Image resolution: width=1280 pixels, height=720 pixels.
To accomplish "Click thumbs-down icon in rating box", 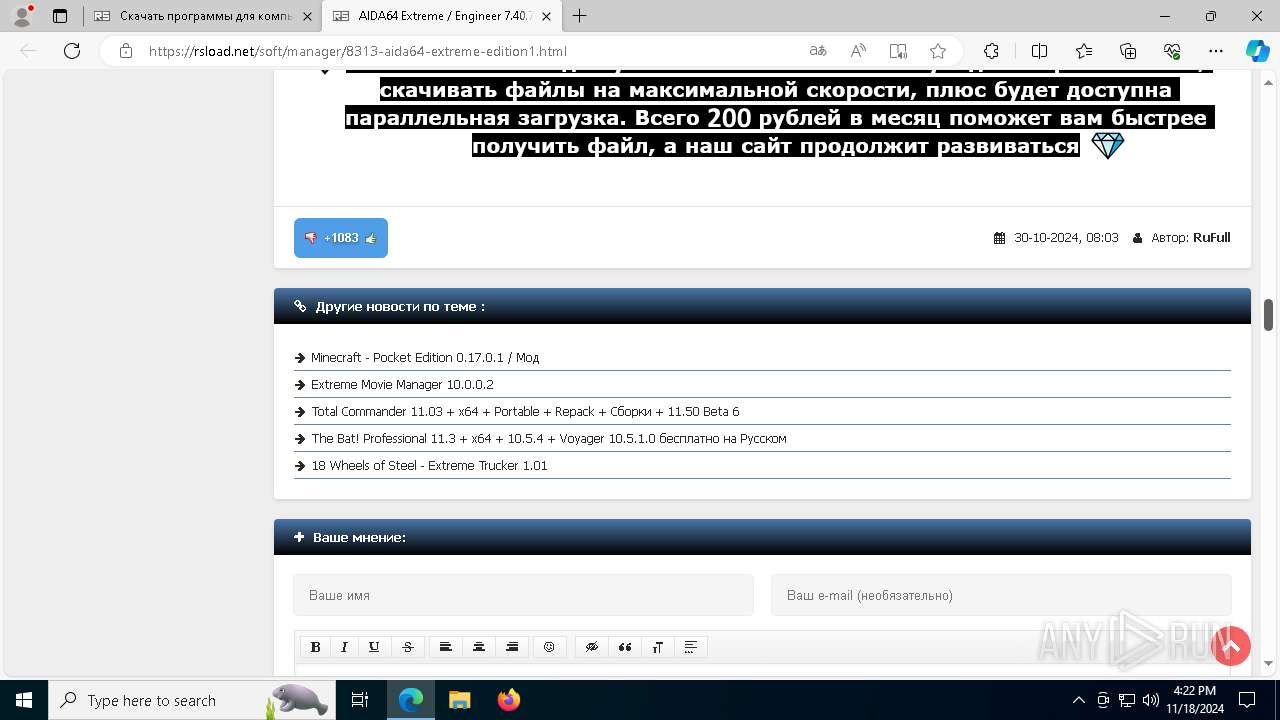I will pyautogui.click(x=310, y=238).
